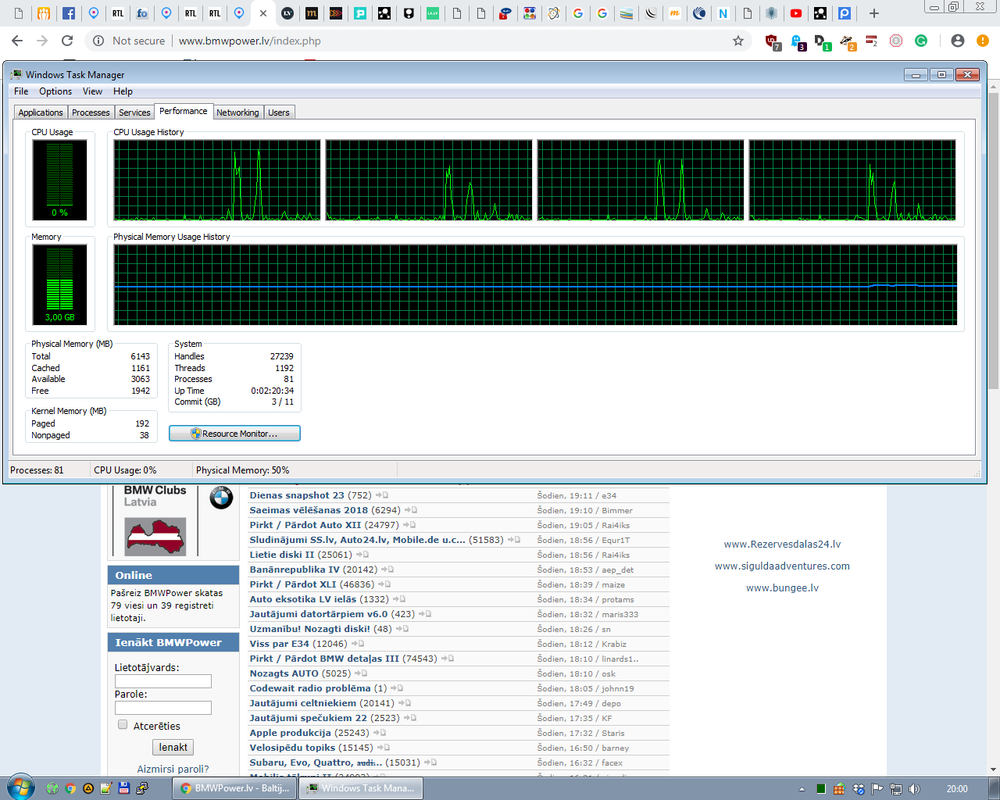Close the active BMWPower browser tab
The height and width of the screenshot is (800, 1000).
[x=263, y=13]
